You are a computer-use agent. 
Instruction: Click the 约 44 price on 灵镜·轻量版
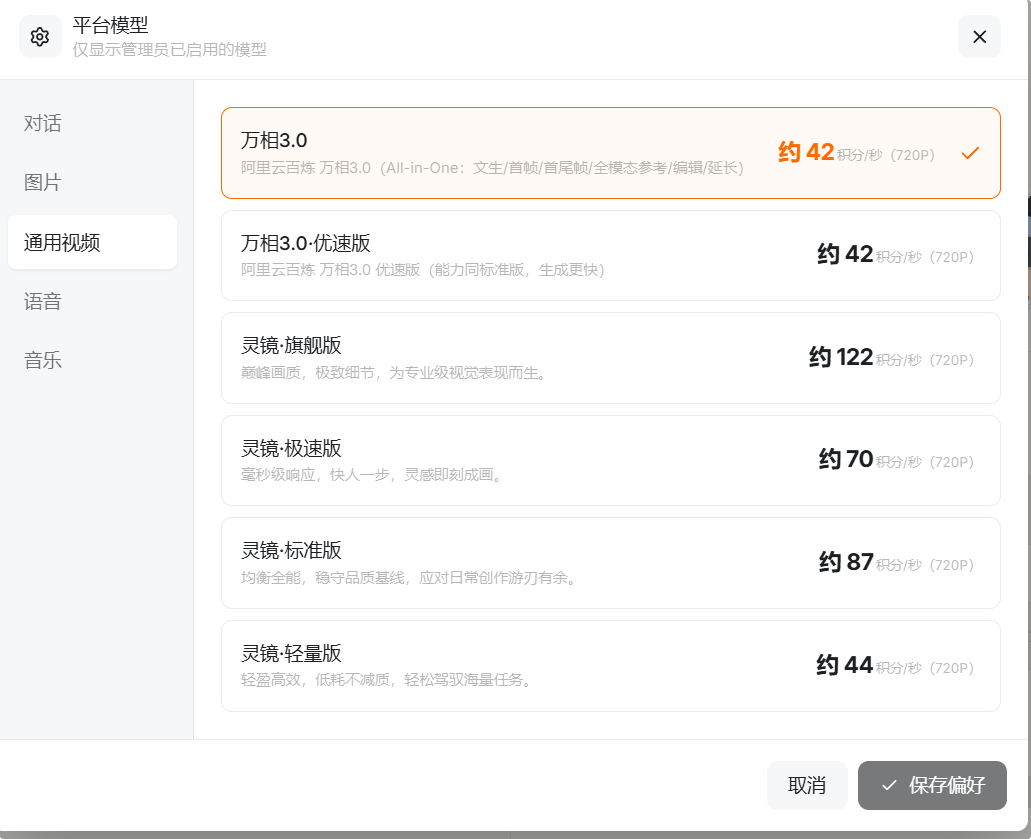click(x=845, y=665)
